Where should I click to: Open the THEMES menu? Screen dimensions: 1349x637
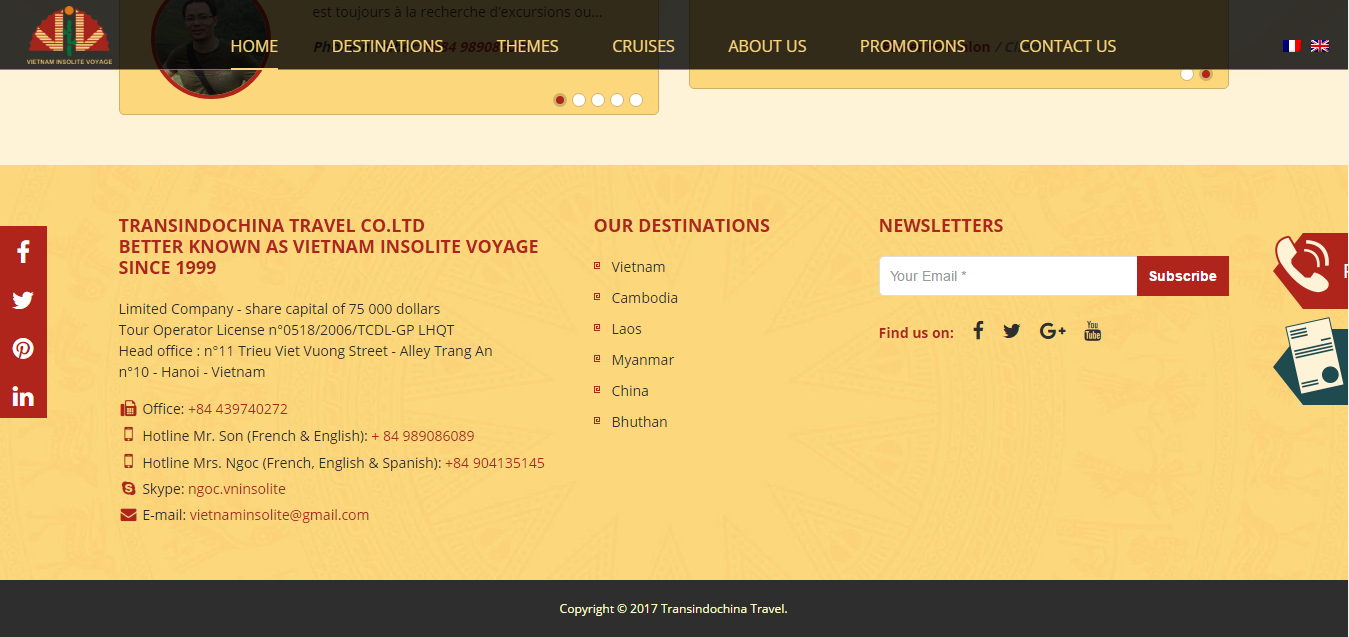click(x=528, y=46)
